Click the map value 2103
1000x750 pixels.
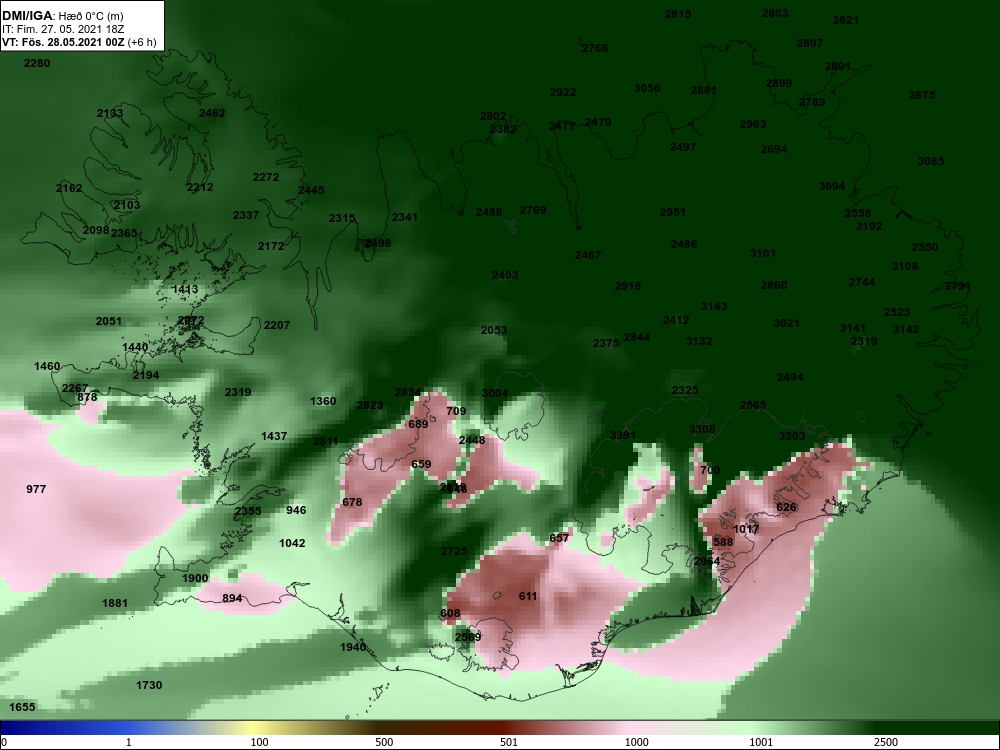127,205
